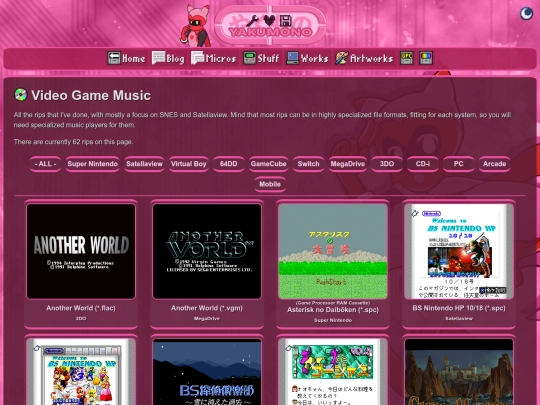Click the Works laptop icon
The height and width of the screenshot is (405, 540).
tap(292, 58)
